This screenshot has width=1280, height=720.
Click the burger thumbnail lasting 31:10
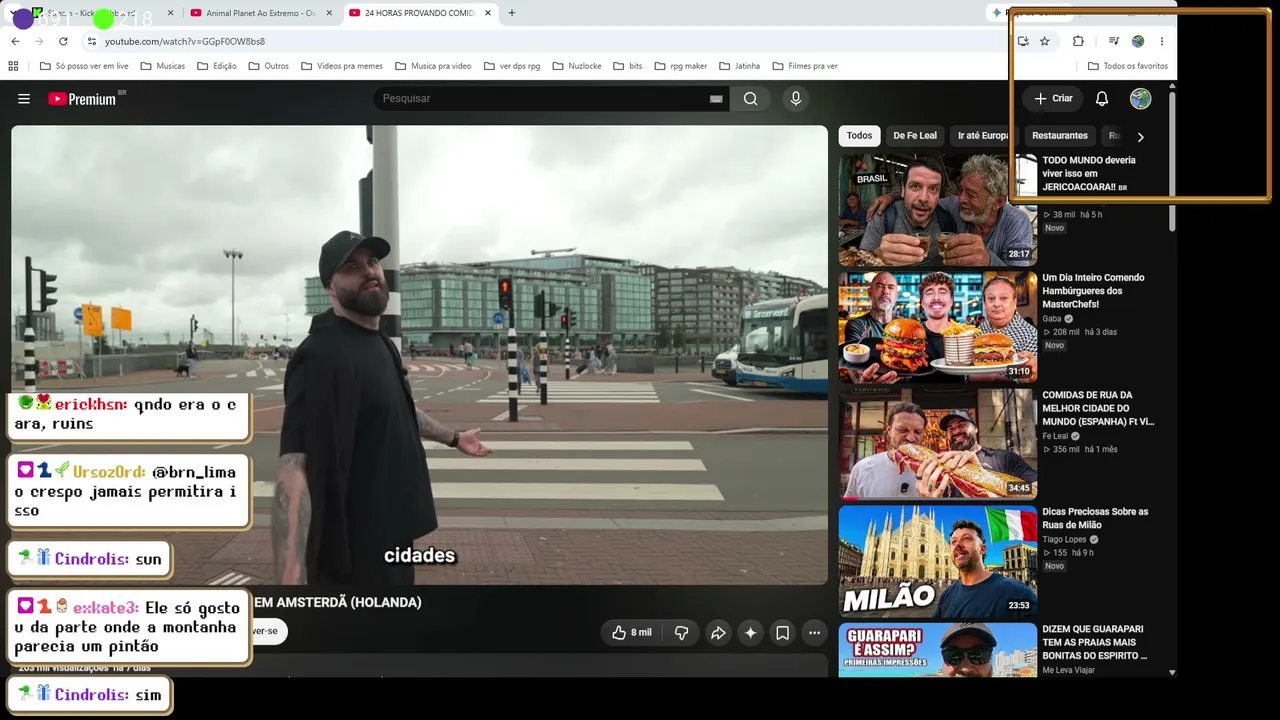(938, 327)
